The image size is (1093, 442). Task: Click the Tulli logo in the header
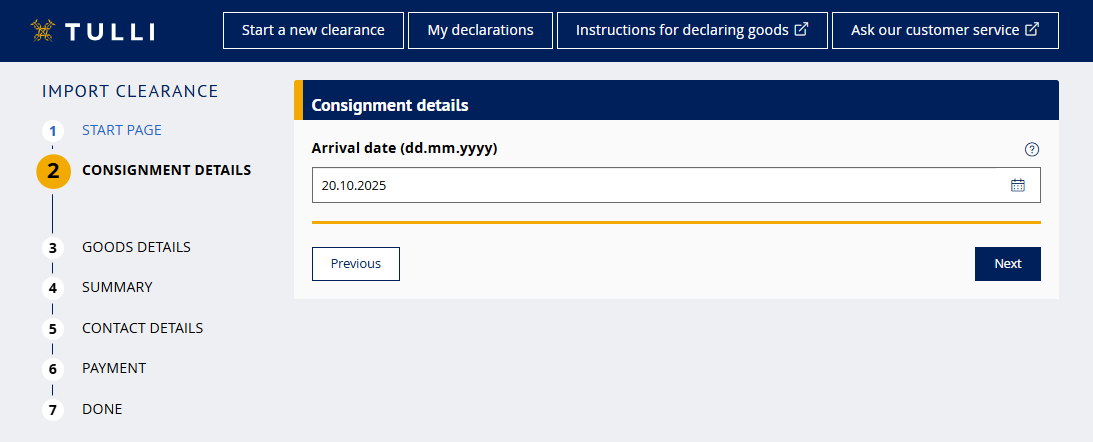tap(92, 30)
